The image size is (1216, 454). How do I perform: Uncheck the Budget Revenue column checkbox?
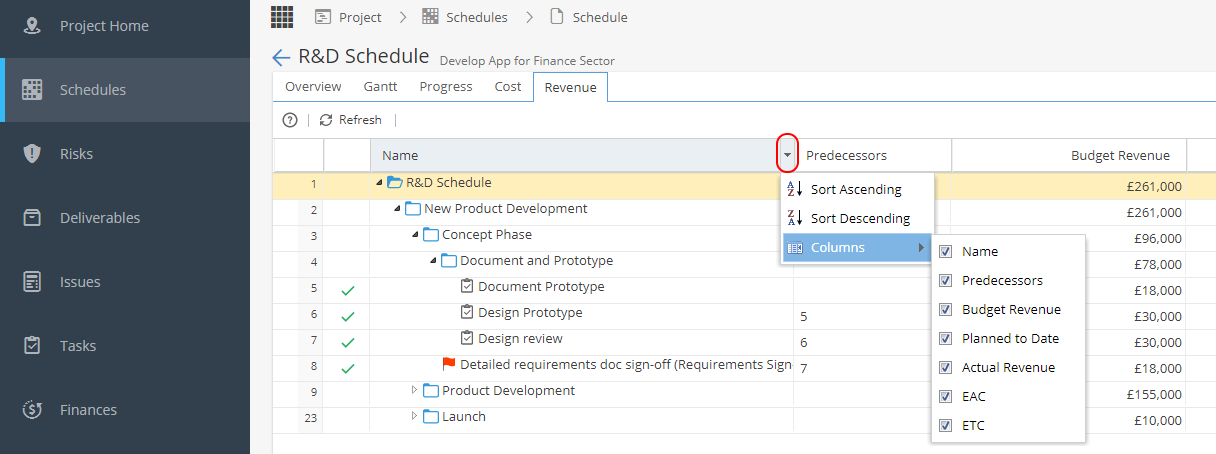click(x=945, y=310)
